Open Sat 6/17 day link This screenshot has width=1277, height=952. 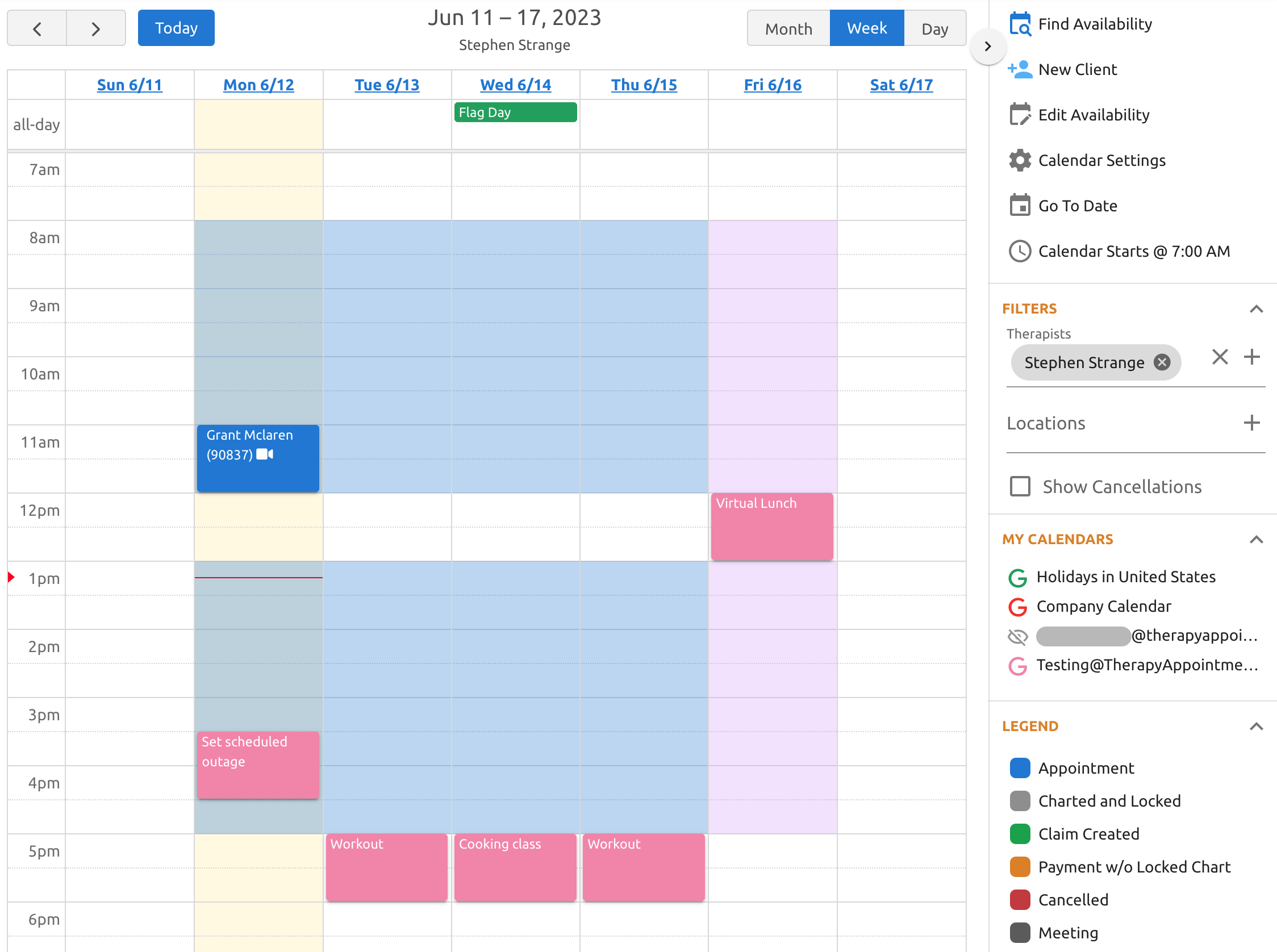pos(902,85)
